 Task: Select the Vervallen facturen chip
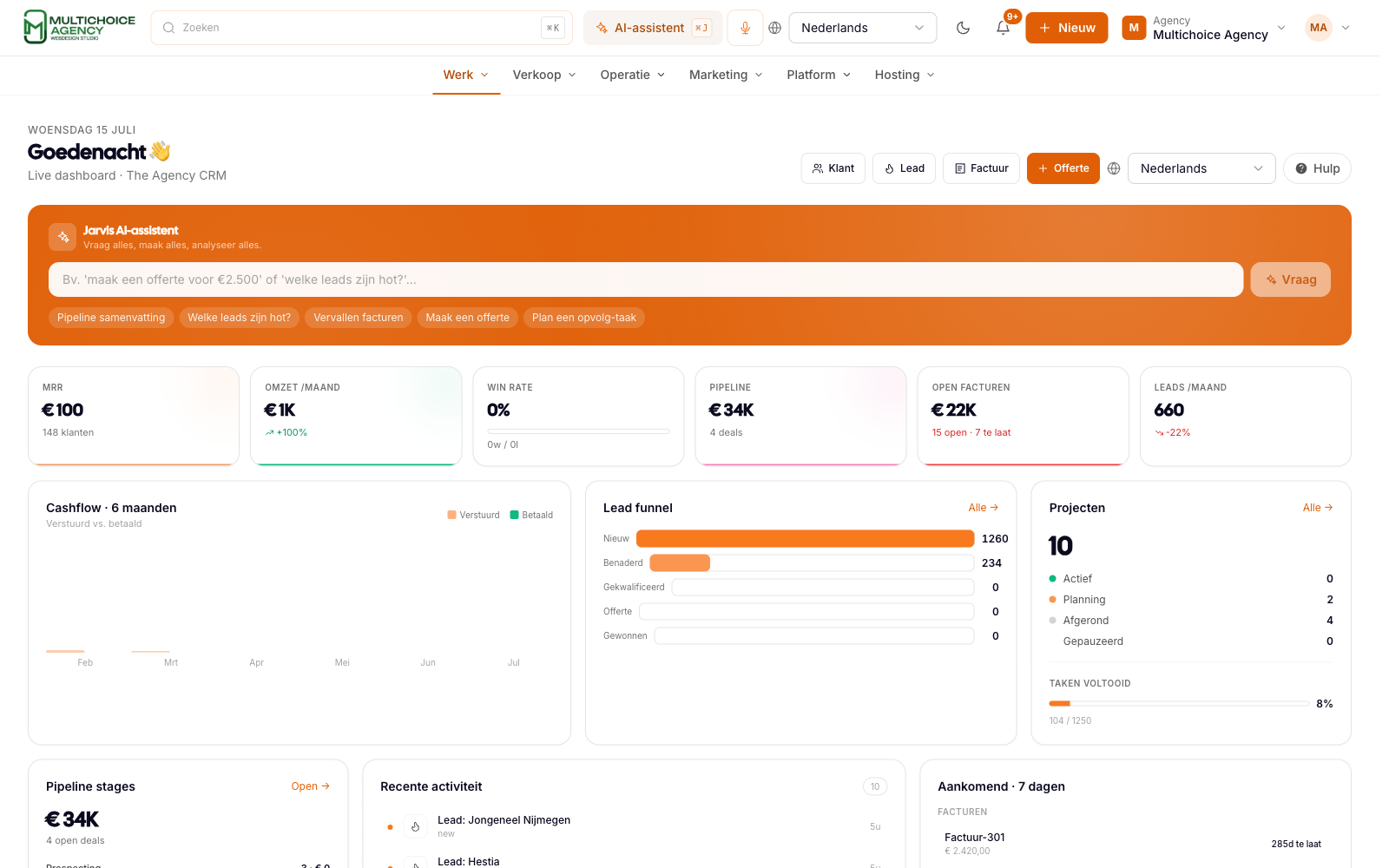(x=359, y=318)
